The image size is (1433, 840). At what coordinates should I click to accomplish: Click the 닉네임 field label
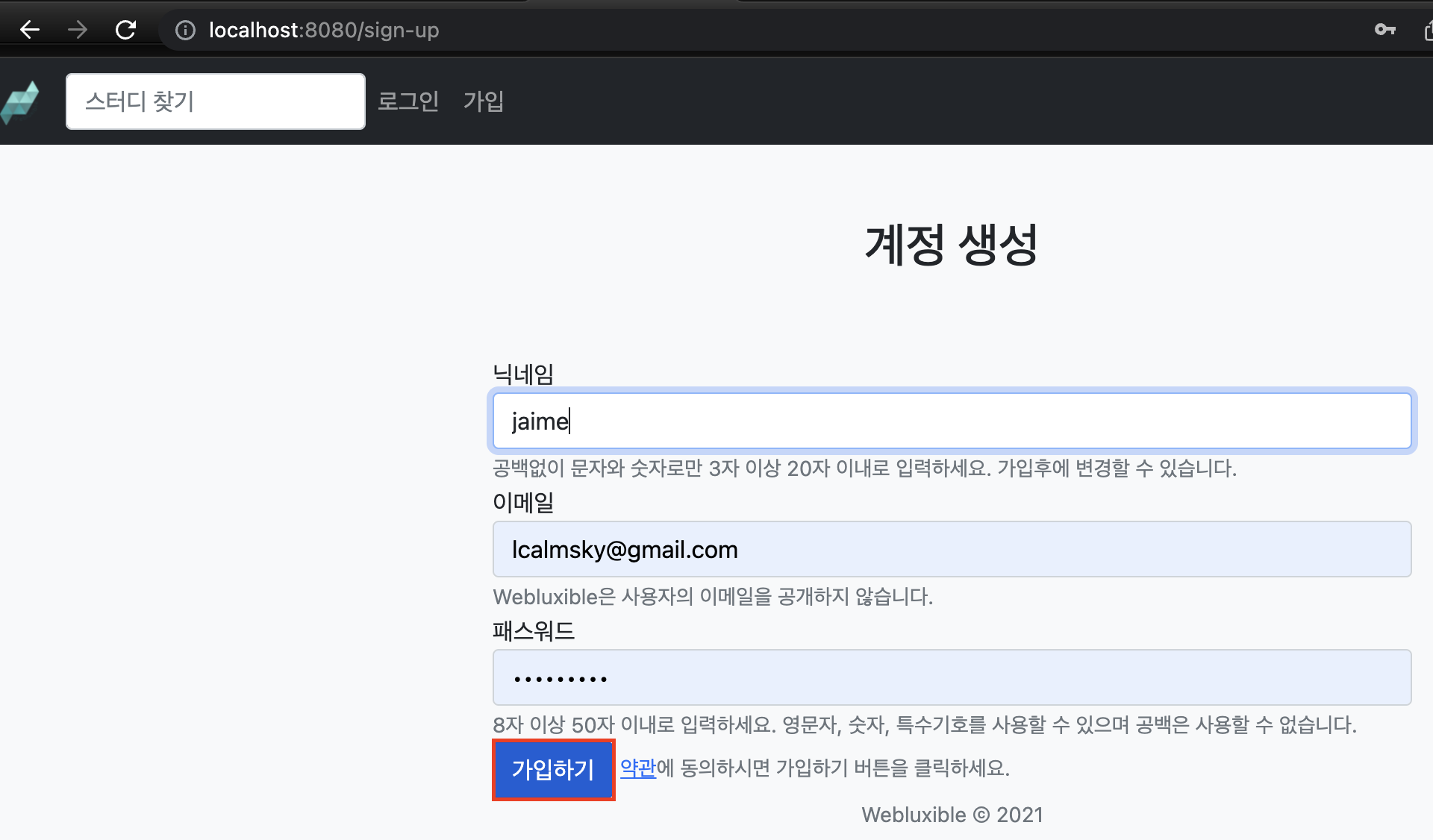tap(523, 374)
